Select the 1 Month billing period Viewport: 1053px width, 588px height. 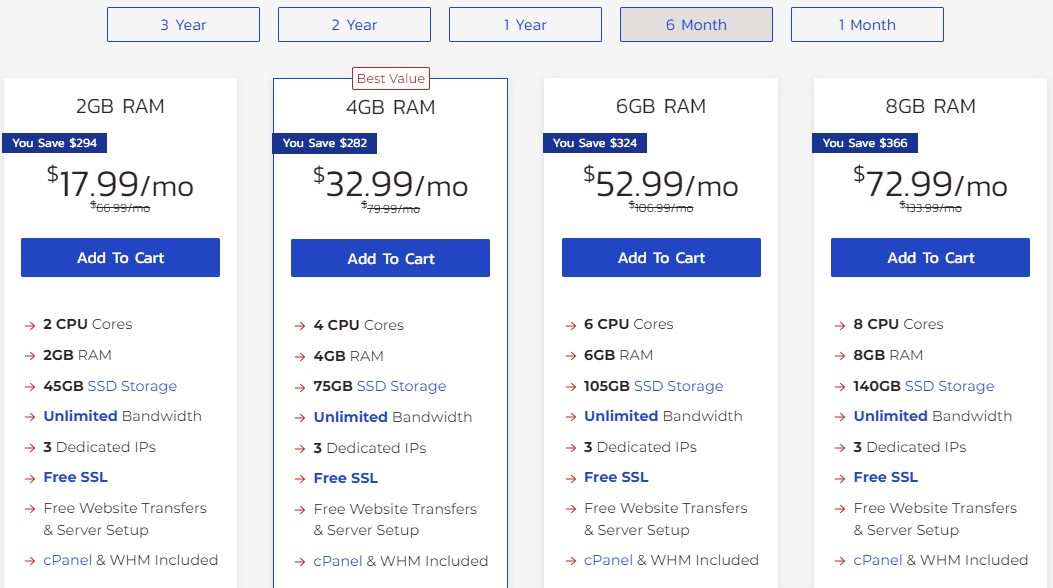pos(866,24)
